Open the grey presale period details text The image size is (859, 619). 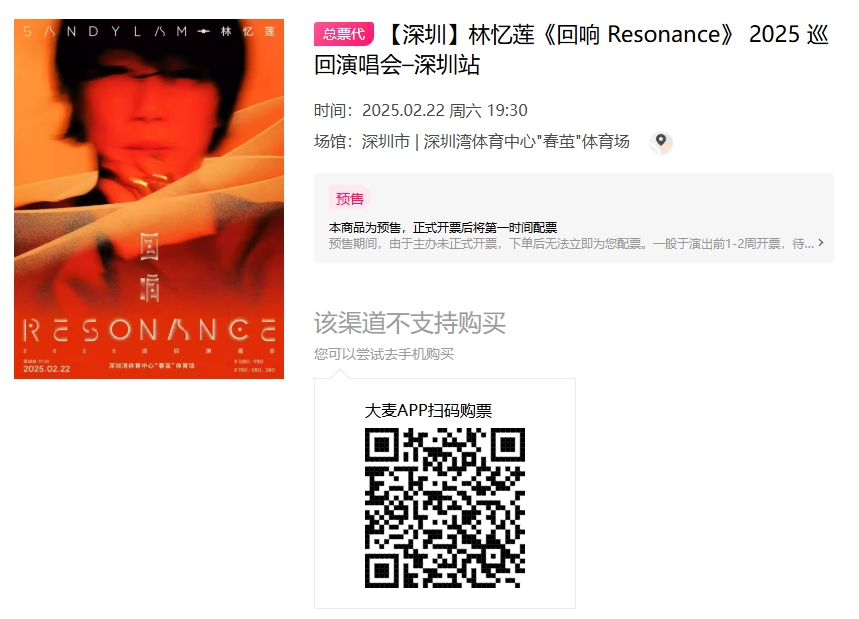[571, 244]
